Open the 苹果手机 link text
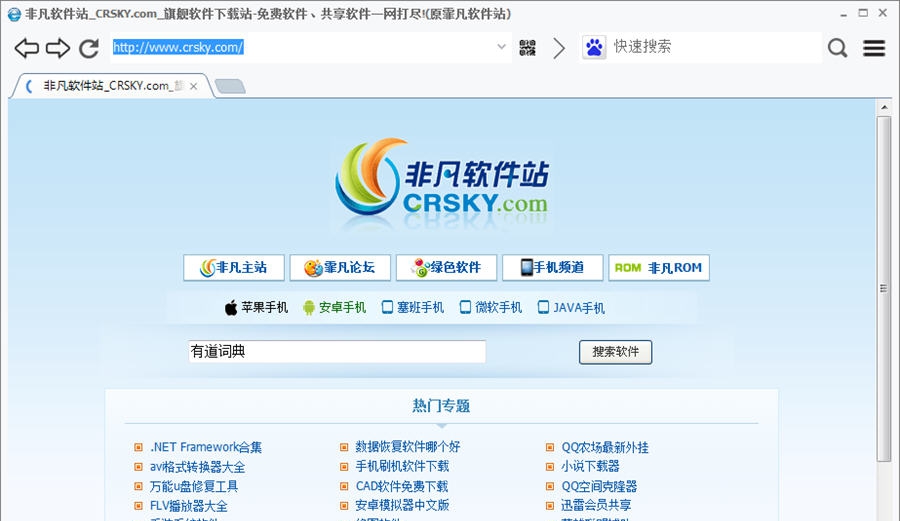Screen dimensions: 900x521 pos(265,308)
